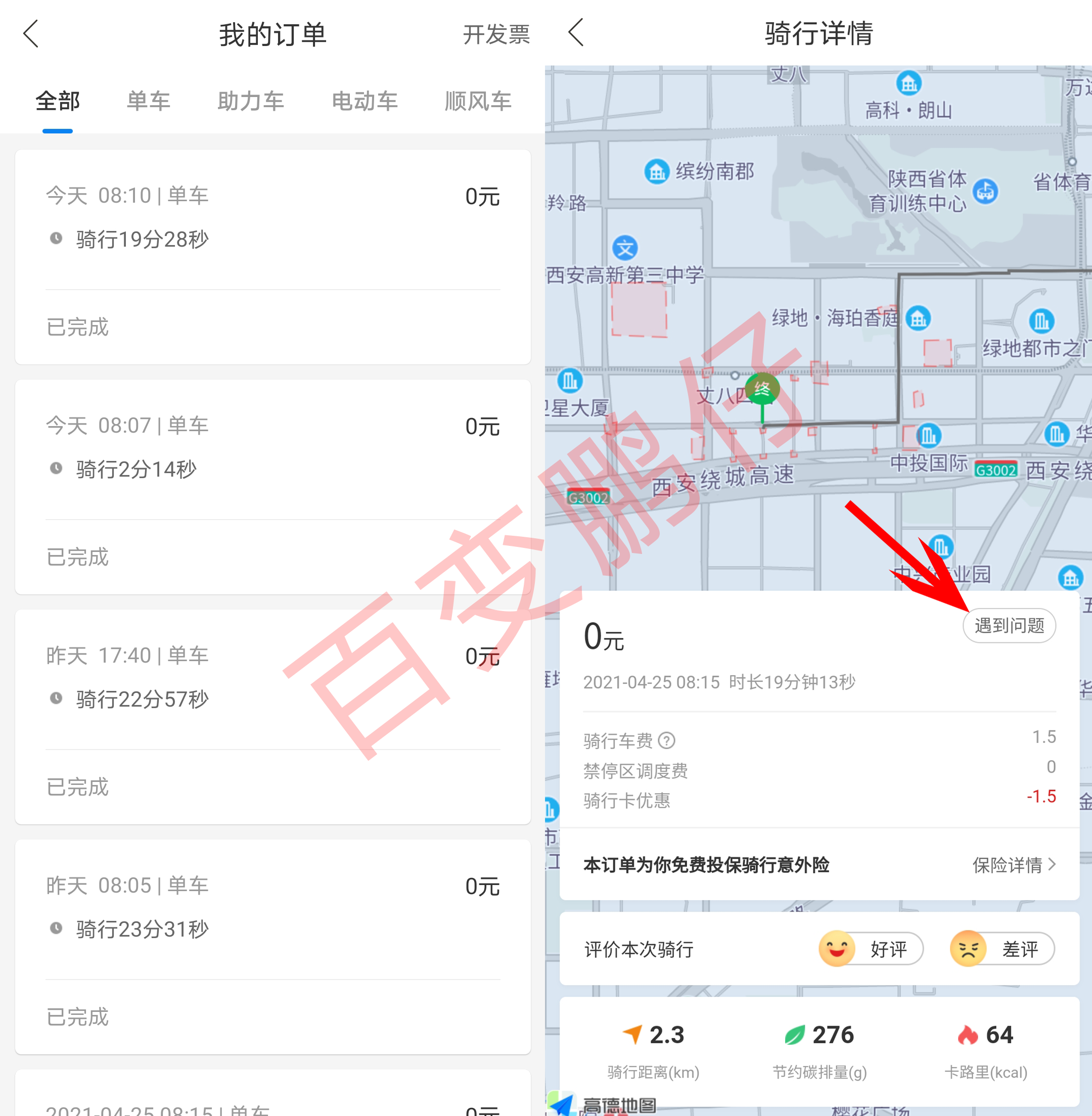Switch to the 助力车 tab
The height and width of the screenshot is (1116, 1092).
click(x=251, y=101)
